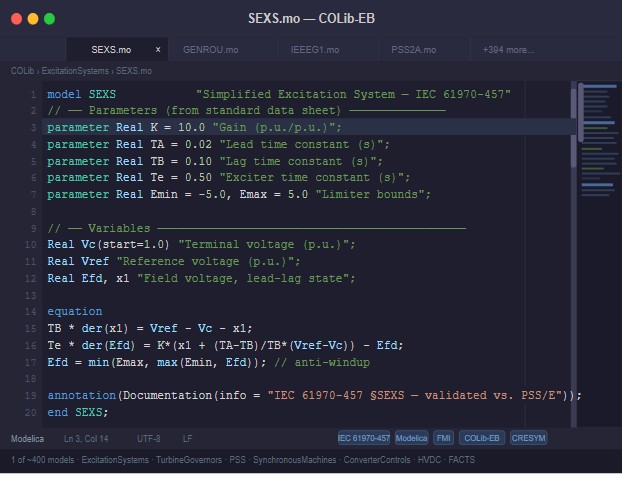The image size is (622, 483).
Task: Open the UTF-8 encoding selector
Action: pos(148,439)
